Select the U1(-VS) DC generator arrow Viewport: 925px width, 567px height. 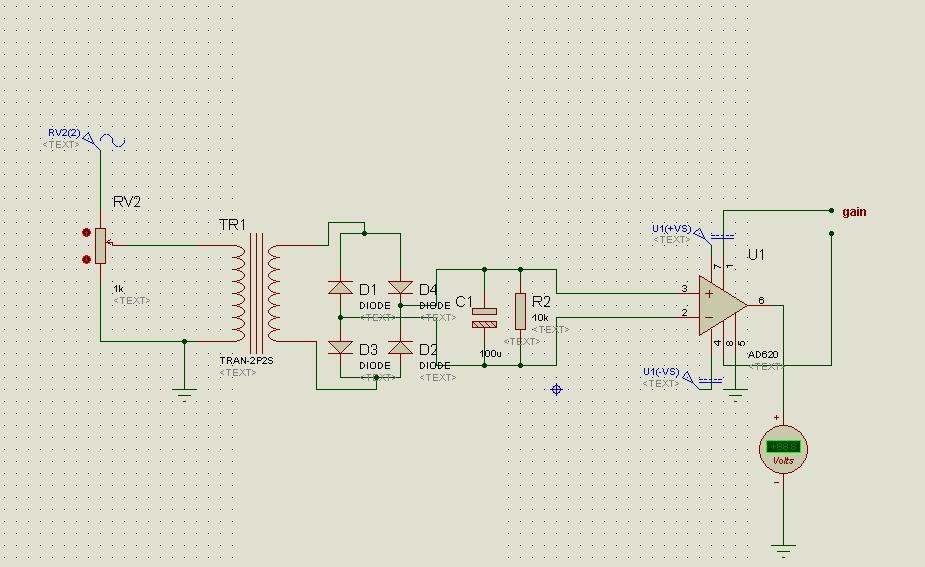point(689,379)
